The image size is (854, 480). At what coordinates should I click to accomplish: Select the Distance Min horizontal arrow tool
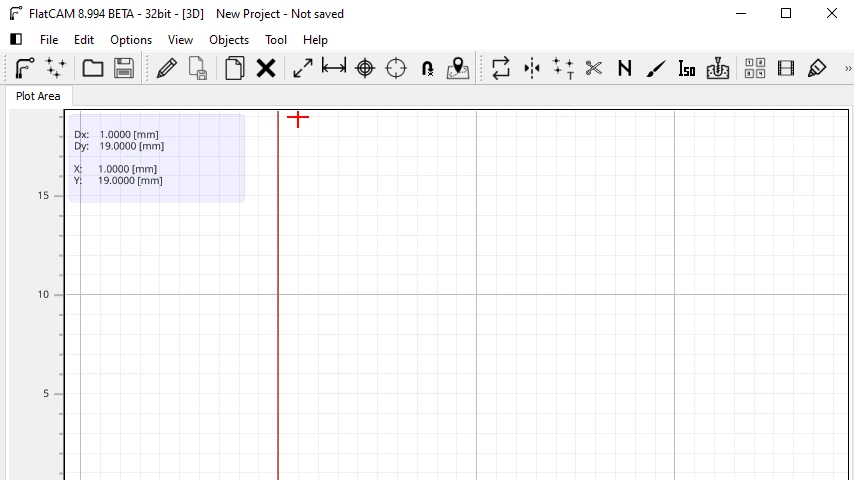pyautogui.click(x=333, y=67)
